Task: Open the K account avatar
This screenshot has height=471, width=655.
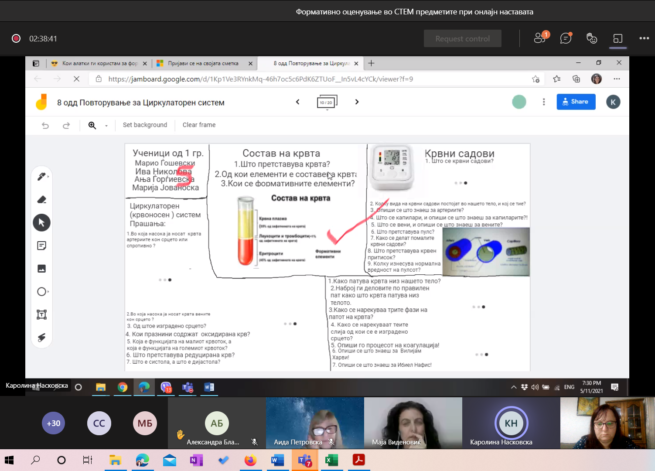Action: [613, 102]
